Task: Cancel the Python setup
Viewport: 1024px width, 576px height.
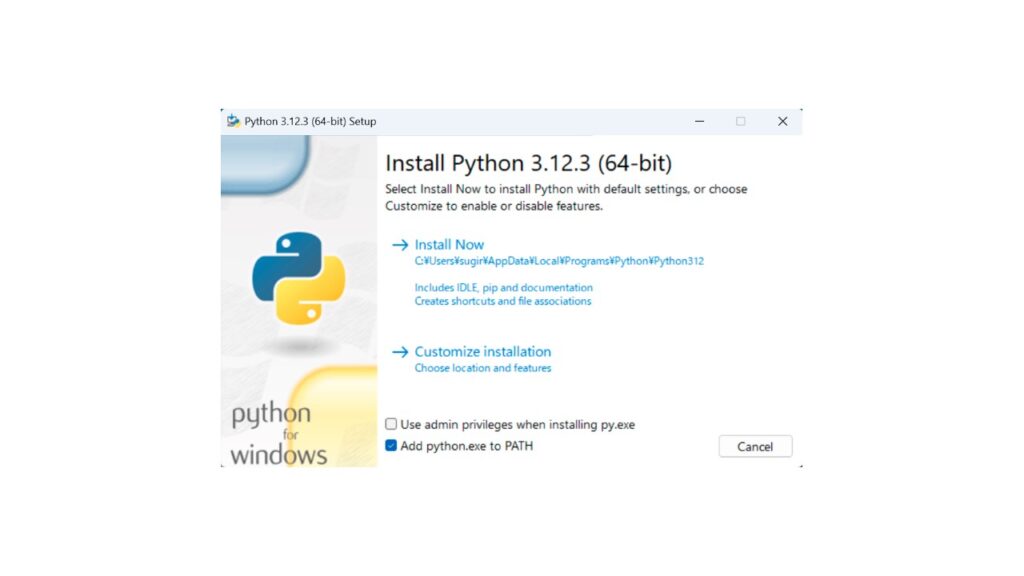Action: (x=755, y=447)
